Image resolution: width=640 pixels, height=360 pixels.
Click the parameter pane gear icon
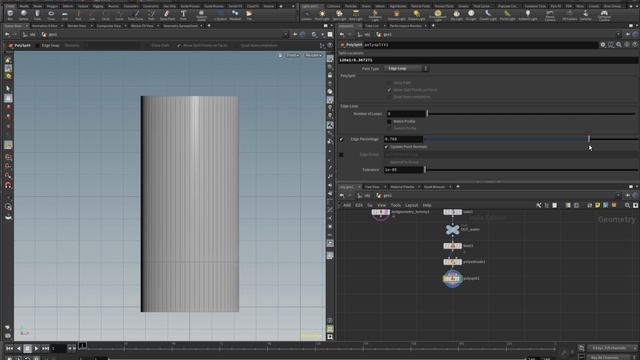[x=602, y=45]
